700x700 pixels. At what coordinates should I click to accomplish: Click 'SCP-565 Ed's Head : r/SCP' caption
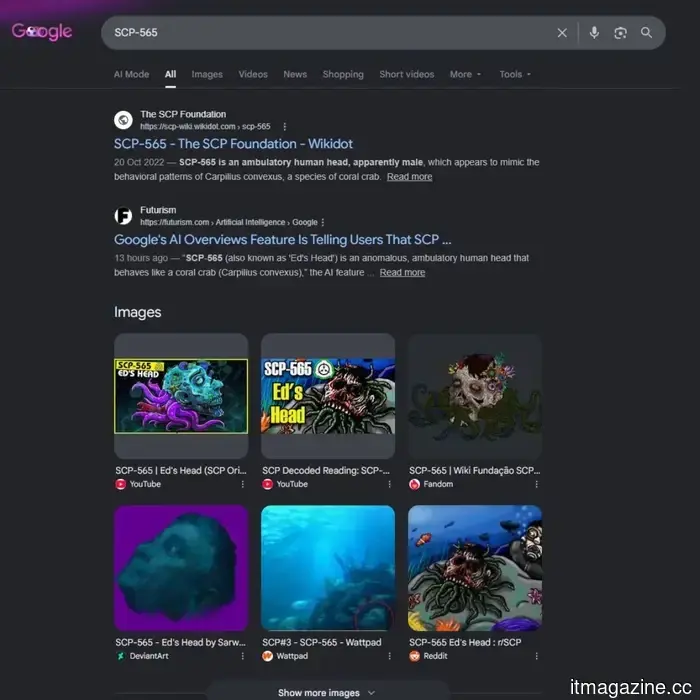point(465,642)
